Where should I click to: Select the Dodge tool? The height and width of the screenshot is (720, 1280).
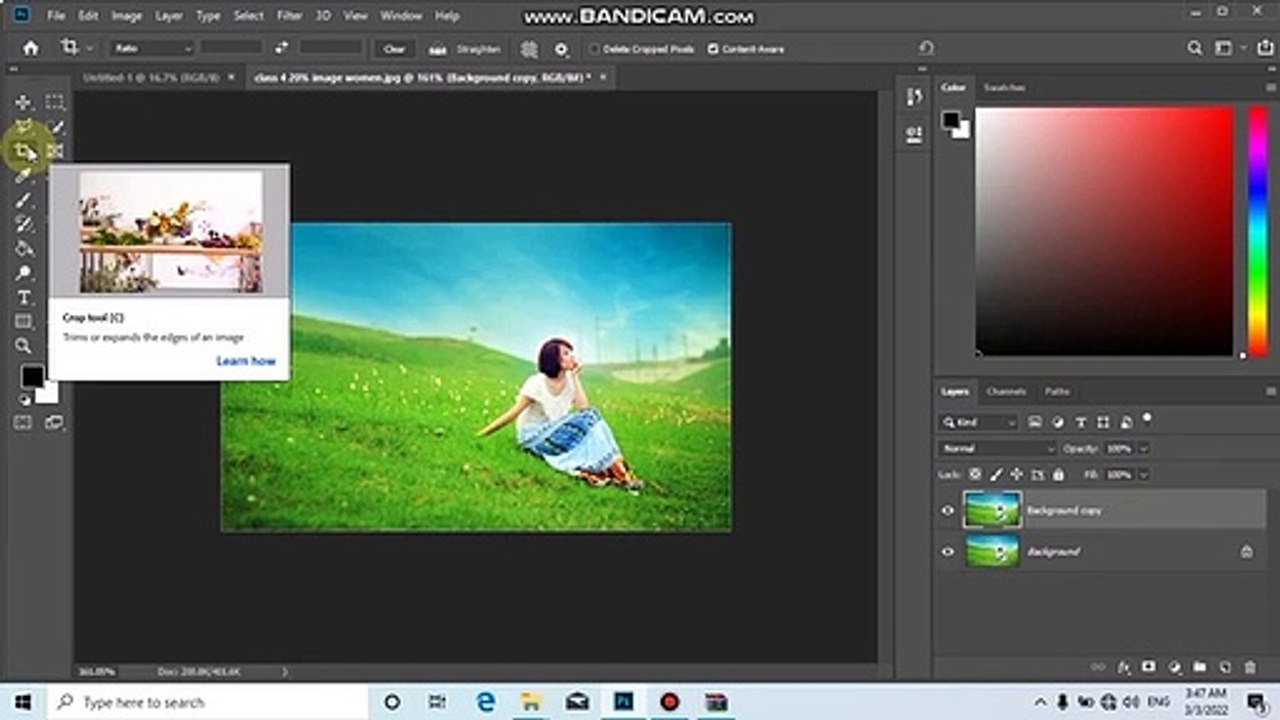pos(23,273)
